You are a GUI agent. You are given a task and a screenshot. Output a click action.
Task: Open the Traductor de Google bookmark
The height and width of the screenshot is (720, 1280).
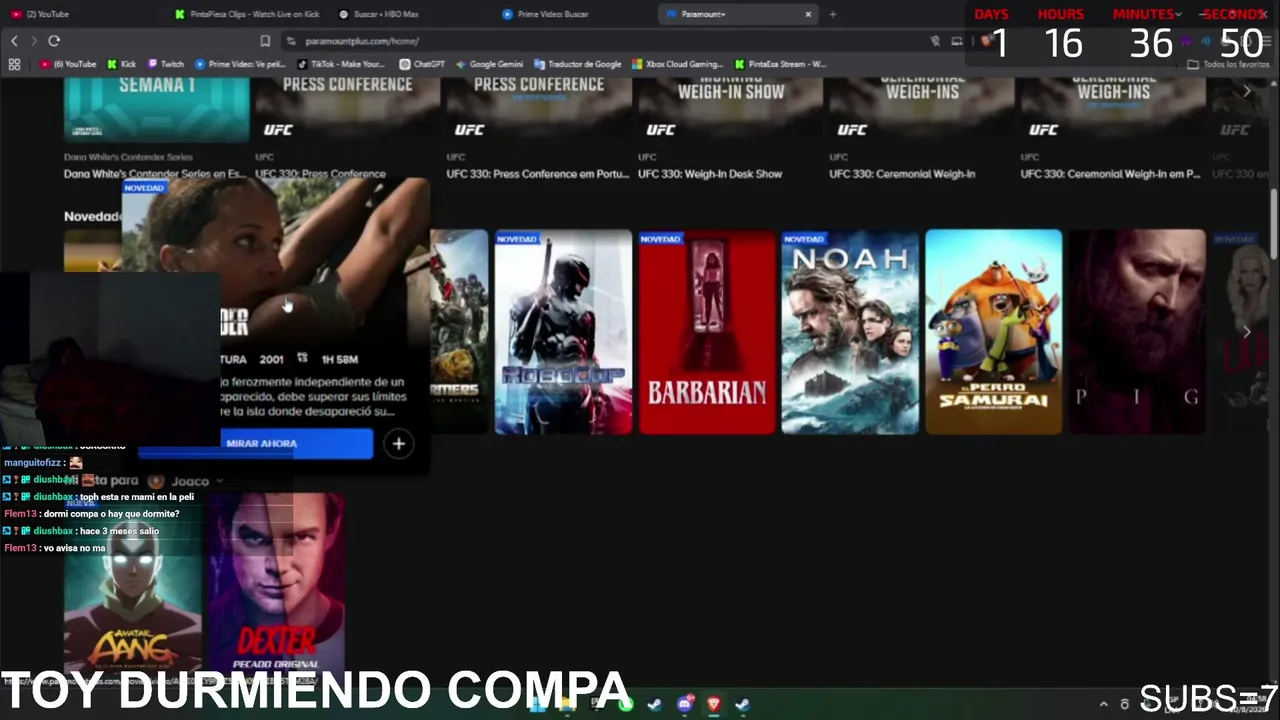578,64
